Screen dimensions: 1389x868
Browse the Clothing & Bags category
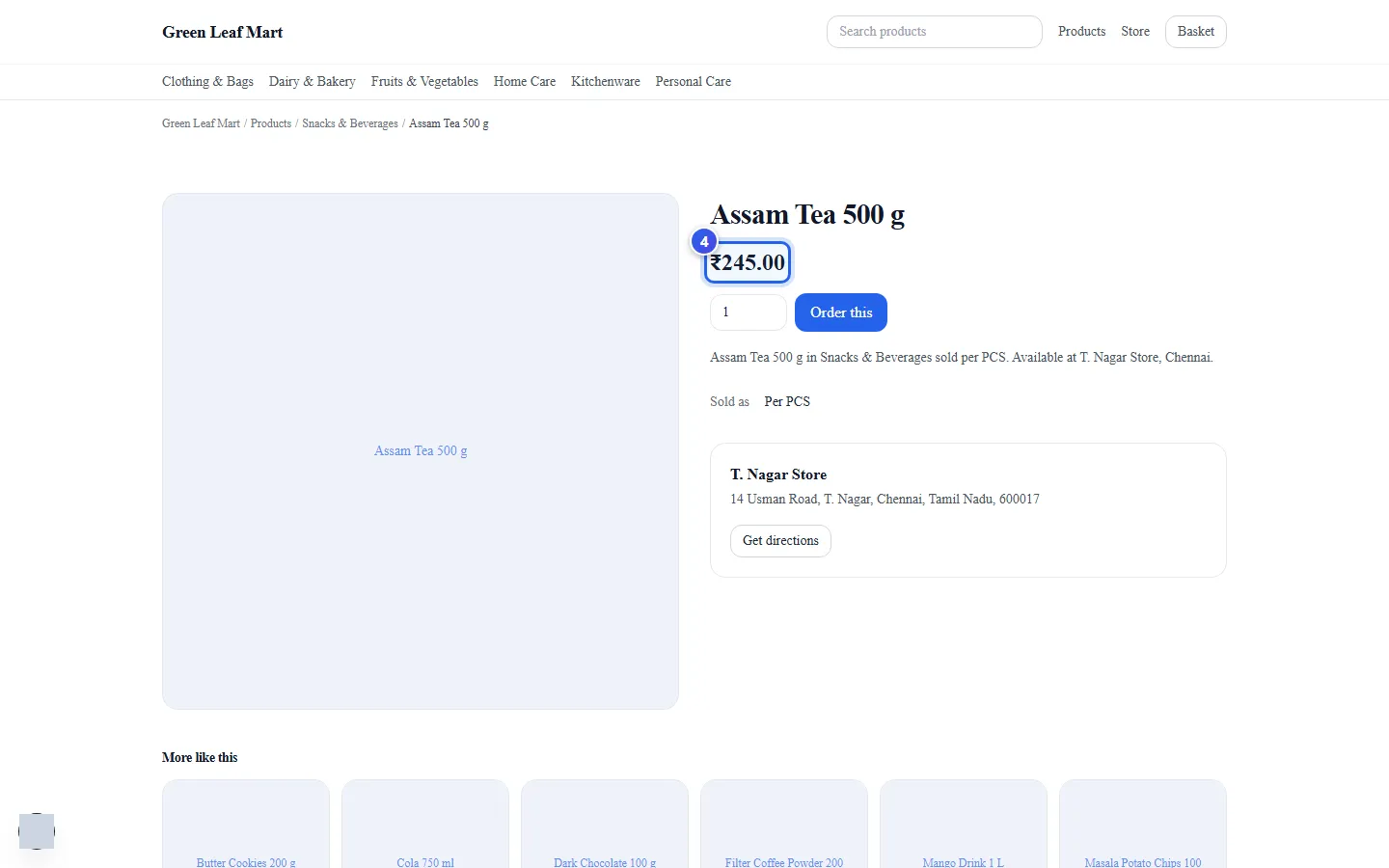pos(207,82)
